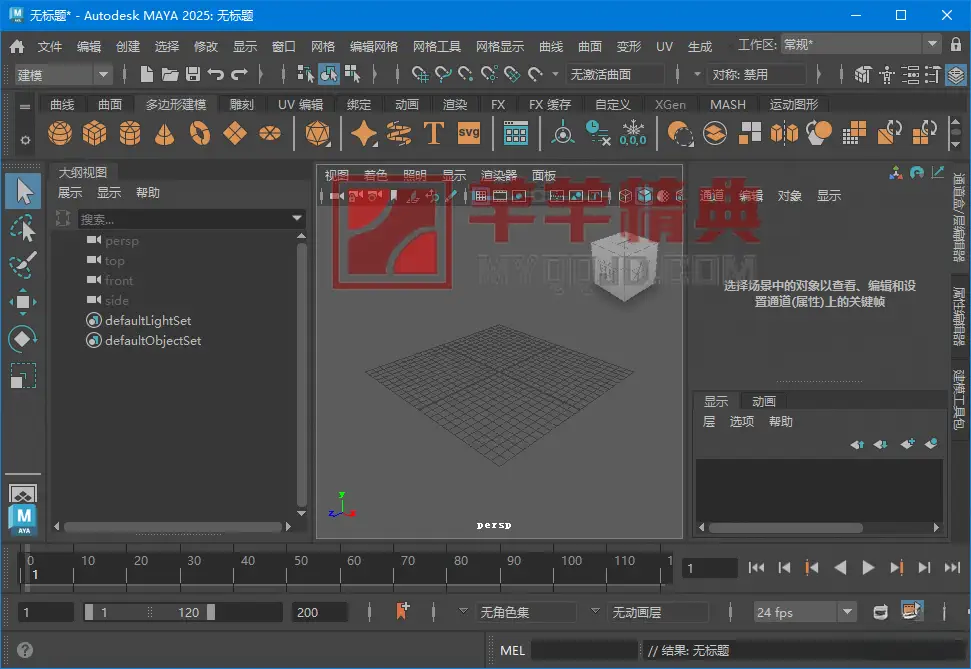The image size is (971, 669).
Task: Select defaultLightSet in the outliner
Action: pyautogui.click(x=148, y=320)
